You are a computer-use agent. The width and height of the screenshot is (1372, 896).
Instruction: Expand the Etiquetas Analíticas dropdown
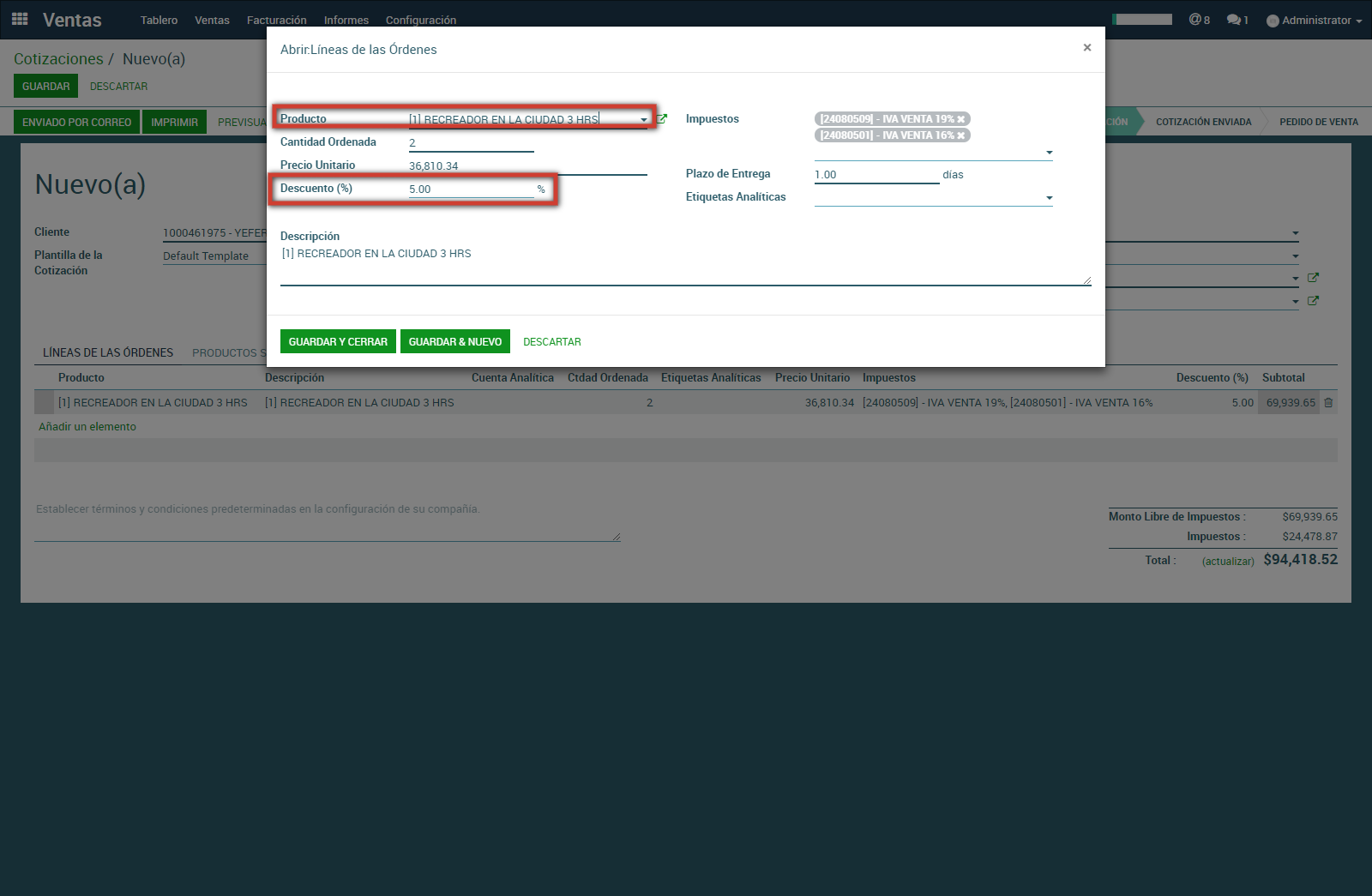coord(1049,198)
